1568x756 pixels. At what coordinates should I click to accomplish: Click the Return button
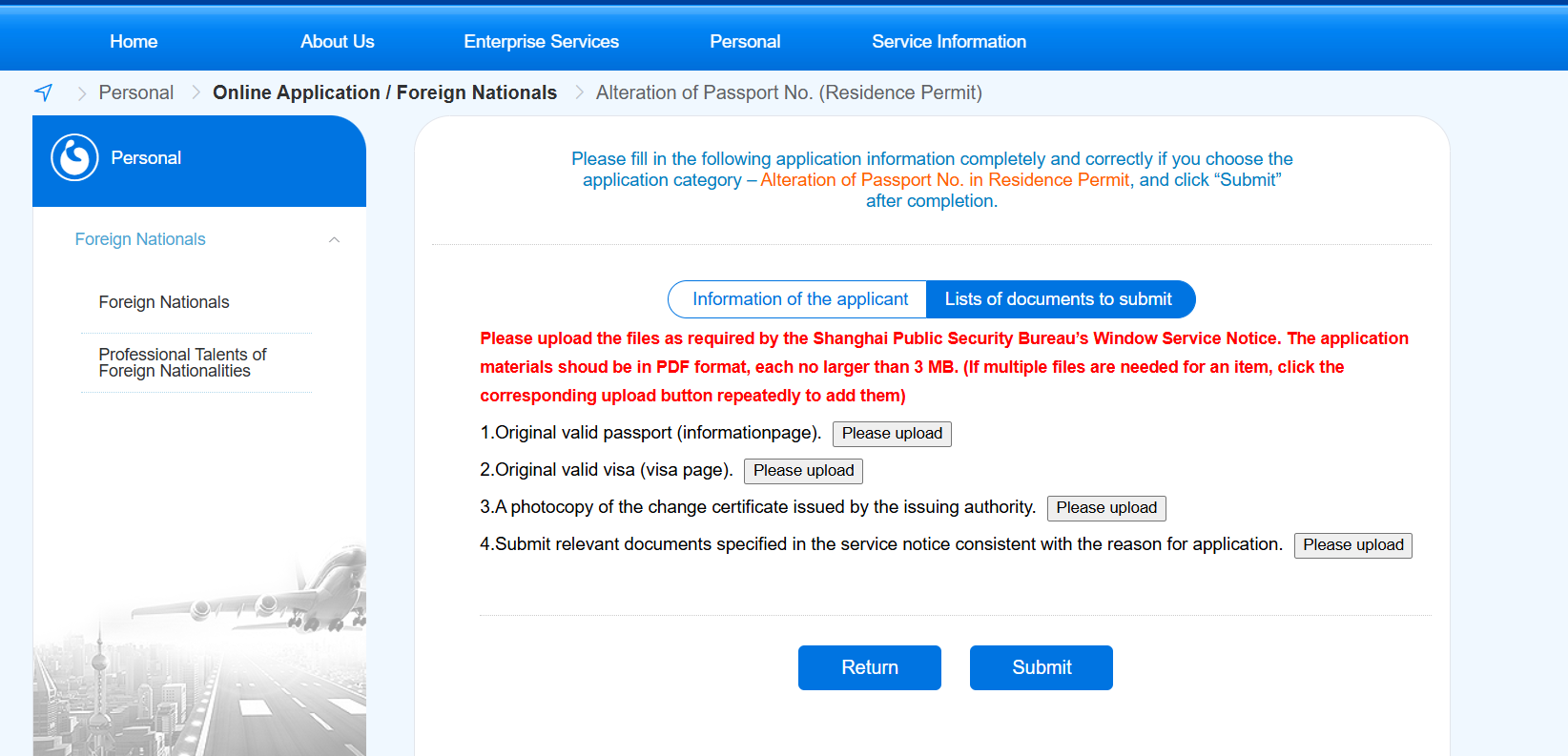click(x=870, y=667)
